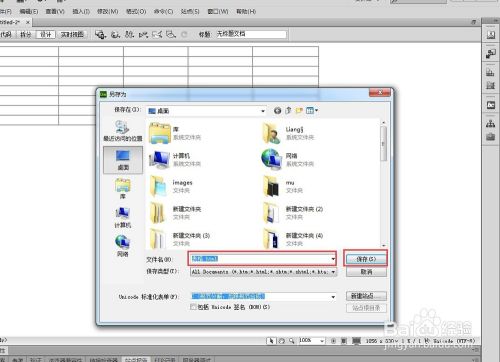Select the 新建文件夹 (2) folder
500x362 pixels.
click(293, 213)
